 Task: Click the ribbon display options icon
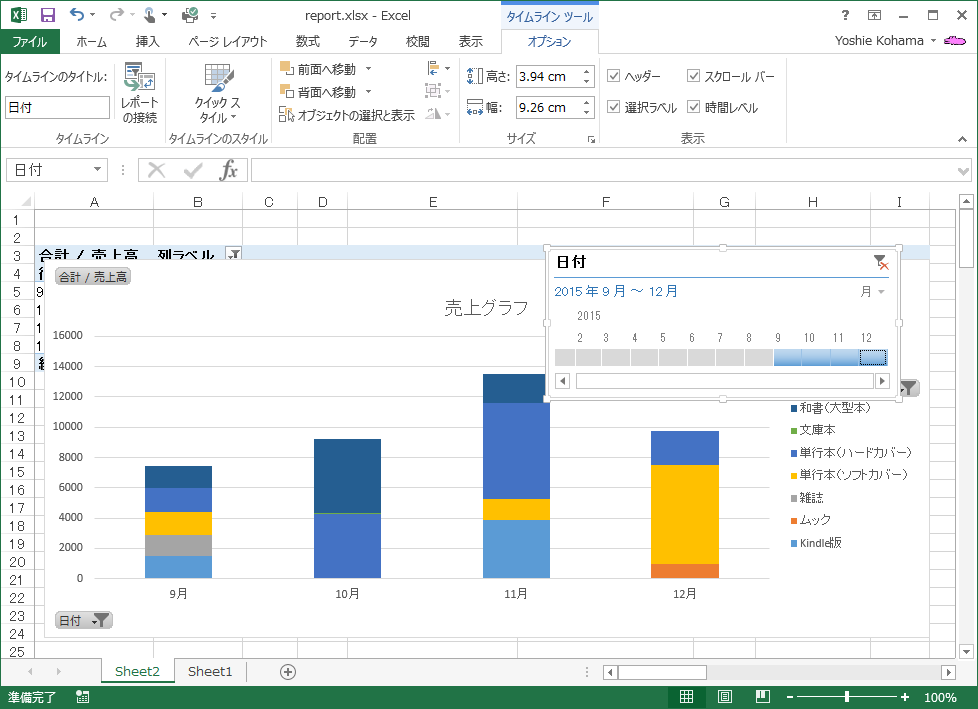tap(874, 15)
